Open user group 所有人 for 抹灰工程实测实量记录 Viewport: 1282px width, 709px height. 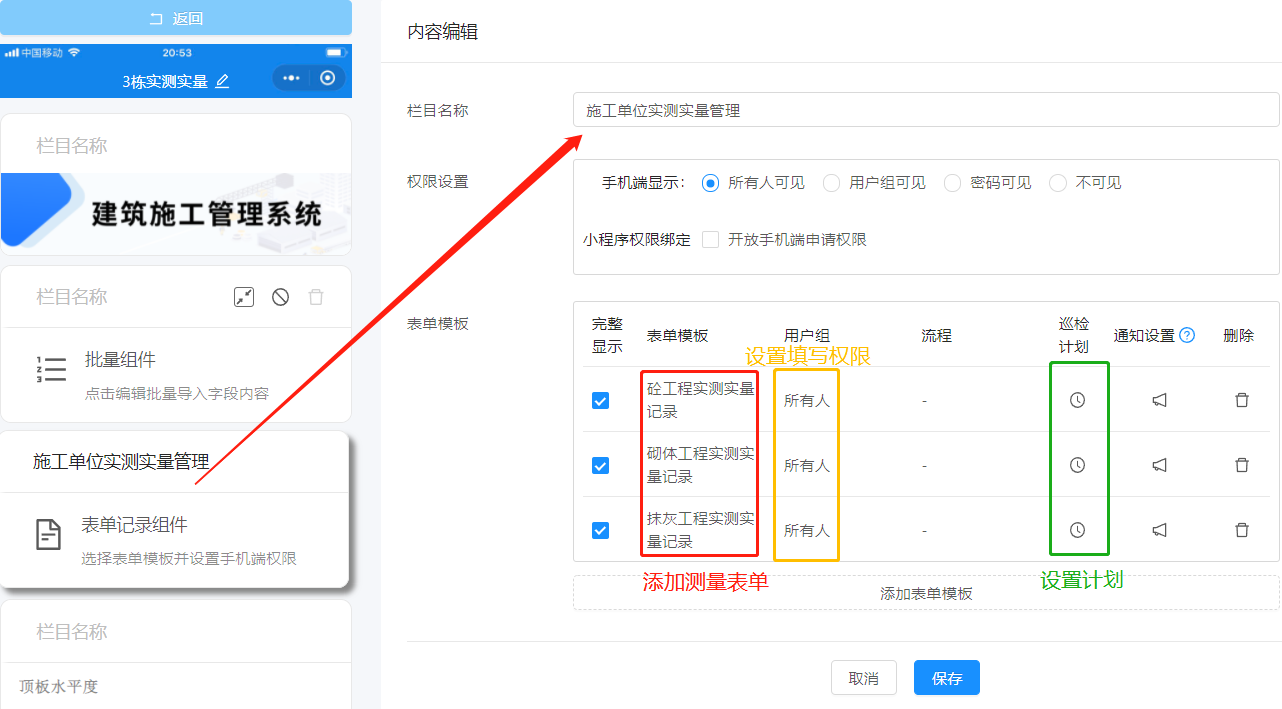[806, 530]
